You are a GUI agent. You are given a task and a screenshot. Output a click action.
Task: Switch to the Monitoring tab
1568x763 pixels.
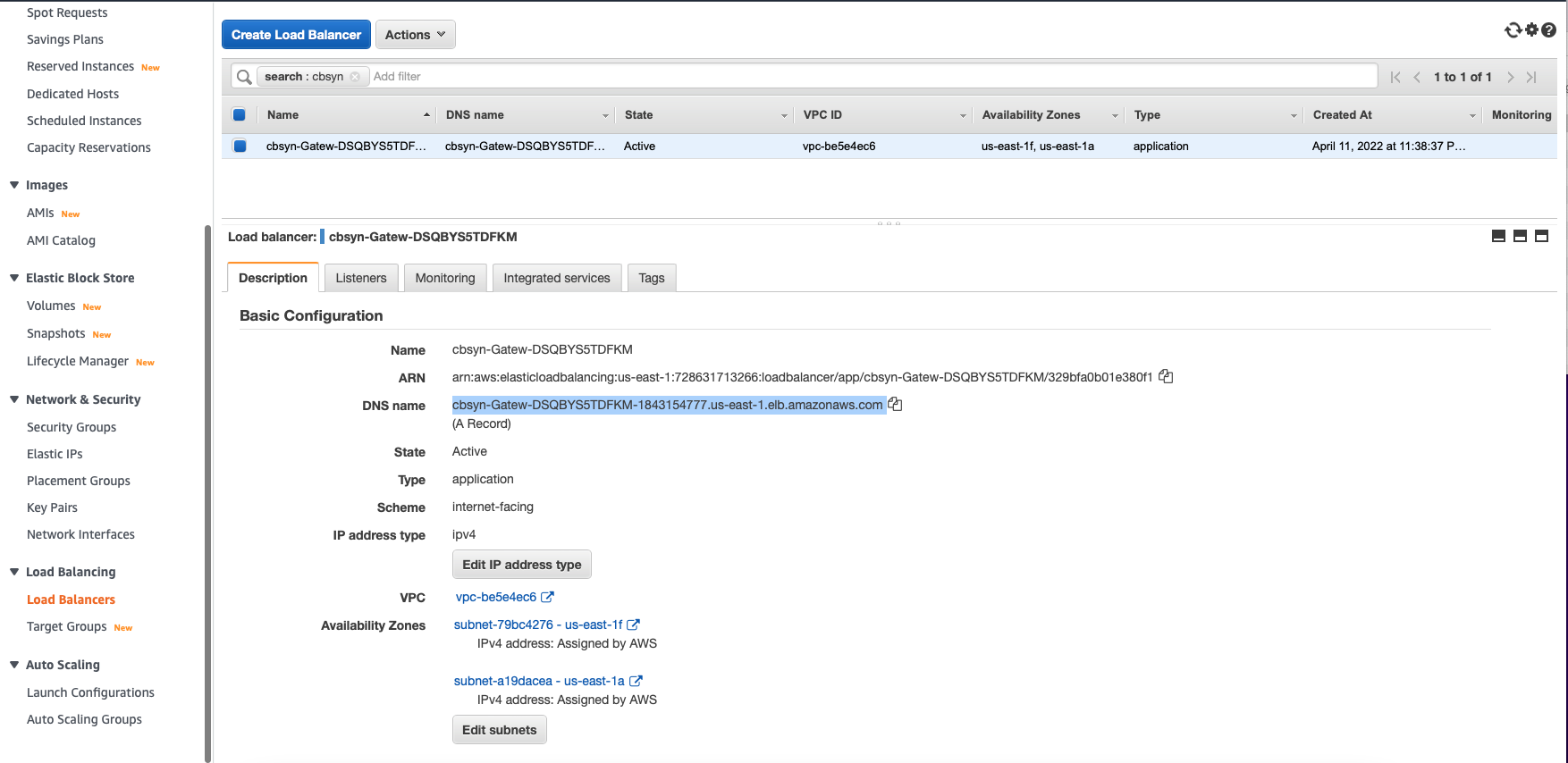[x=445, y=278]
